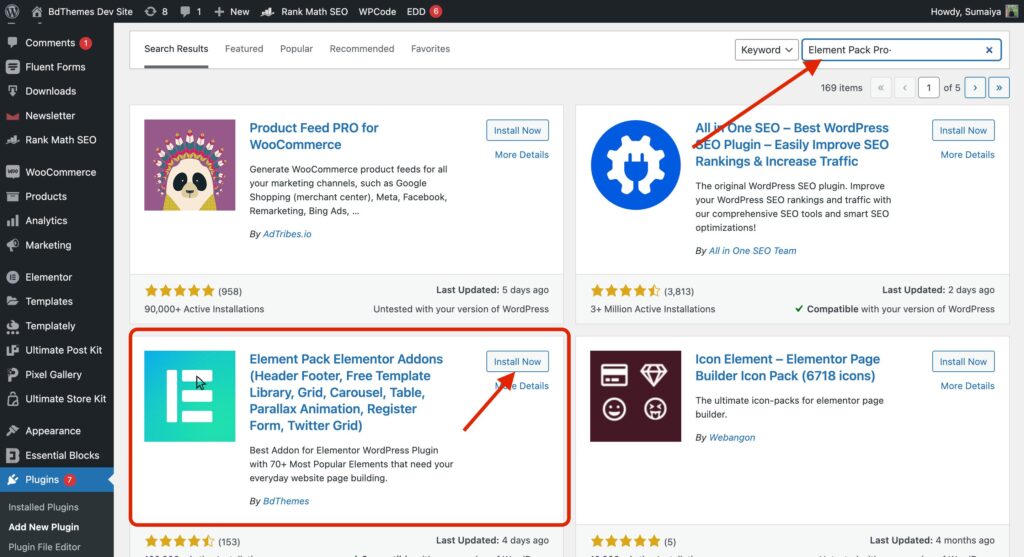Jump to last results page
This screenshot has width=1024, height=557.
(x=999, y=88)
